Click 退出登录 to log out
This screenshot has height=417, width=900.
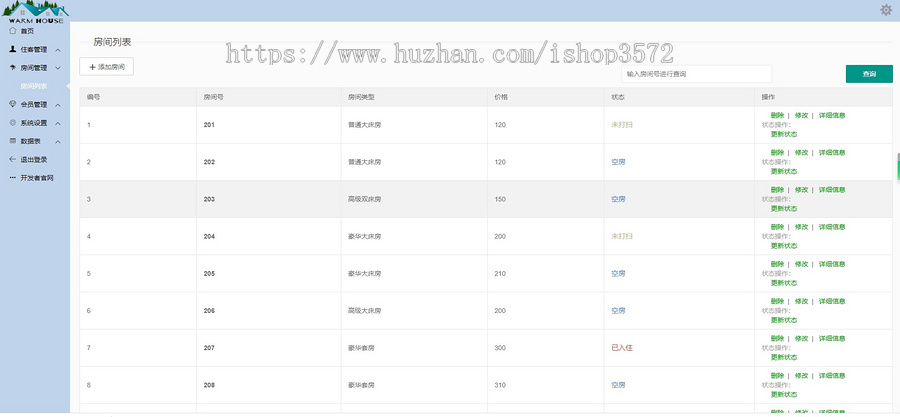click(34, 159)
